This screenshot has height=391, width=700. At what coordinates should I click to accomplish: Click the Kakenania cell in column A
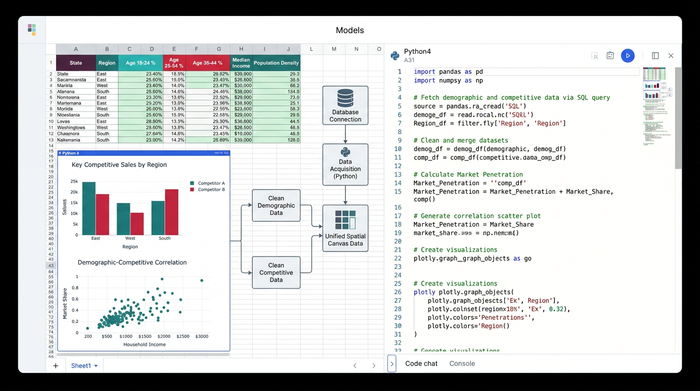pos(76,140)
